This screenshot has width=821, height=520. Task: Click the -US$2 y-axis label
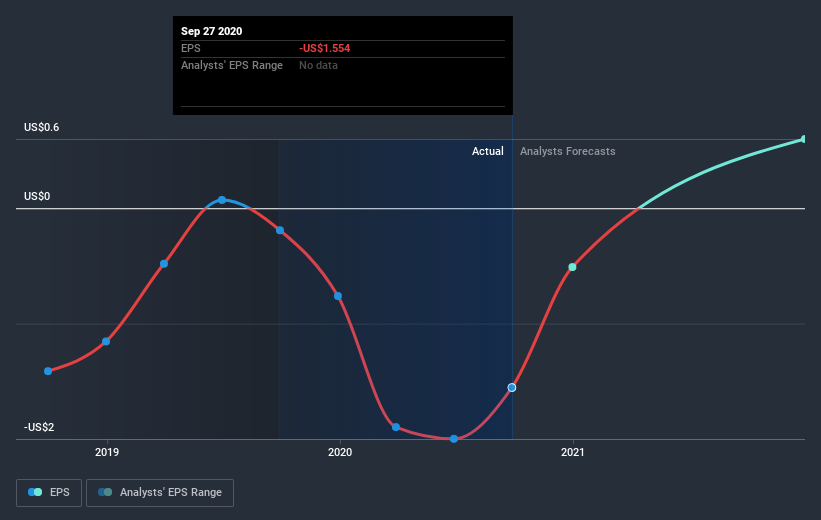[39, 427]
